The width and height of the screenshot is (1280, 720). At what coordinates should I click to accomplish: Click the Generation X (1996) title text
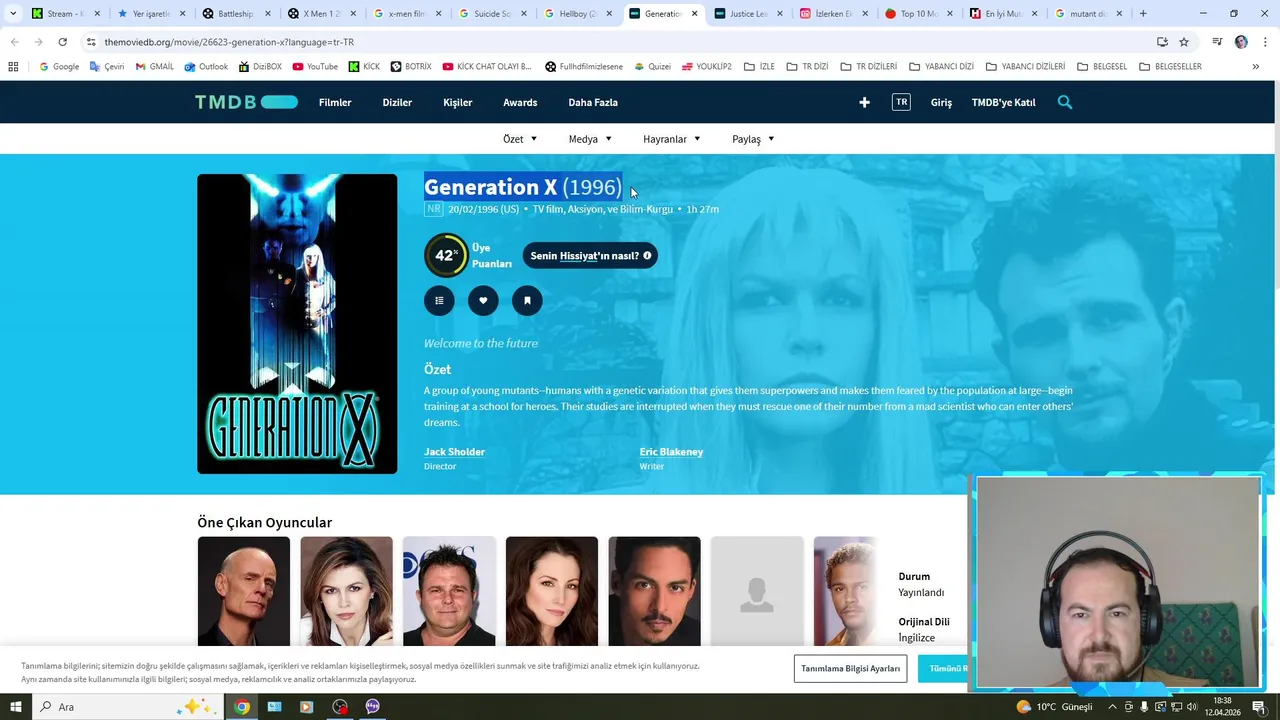click(x=523, y=187)
